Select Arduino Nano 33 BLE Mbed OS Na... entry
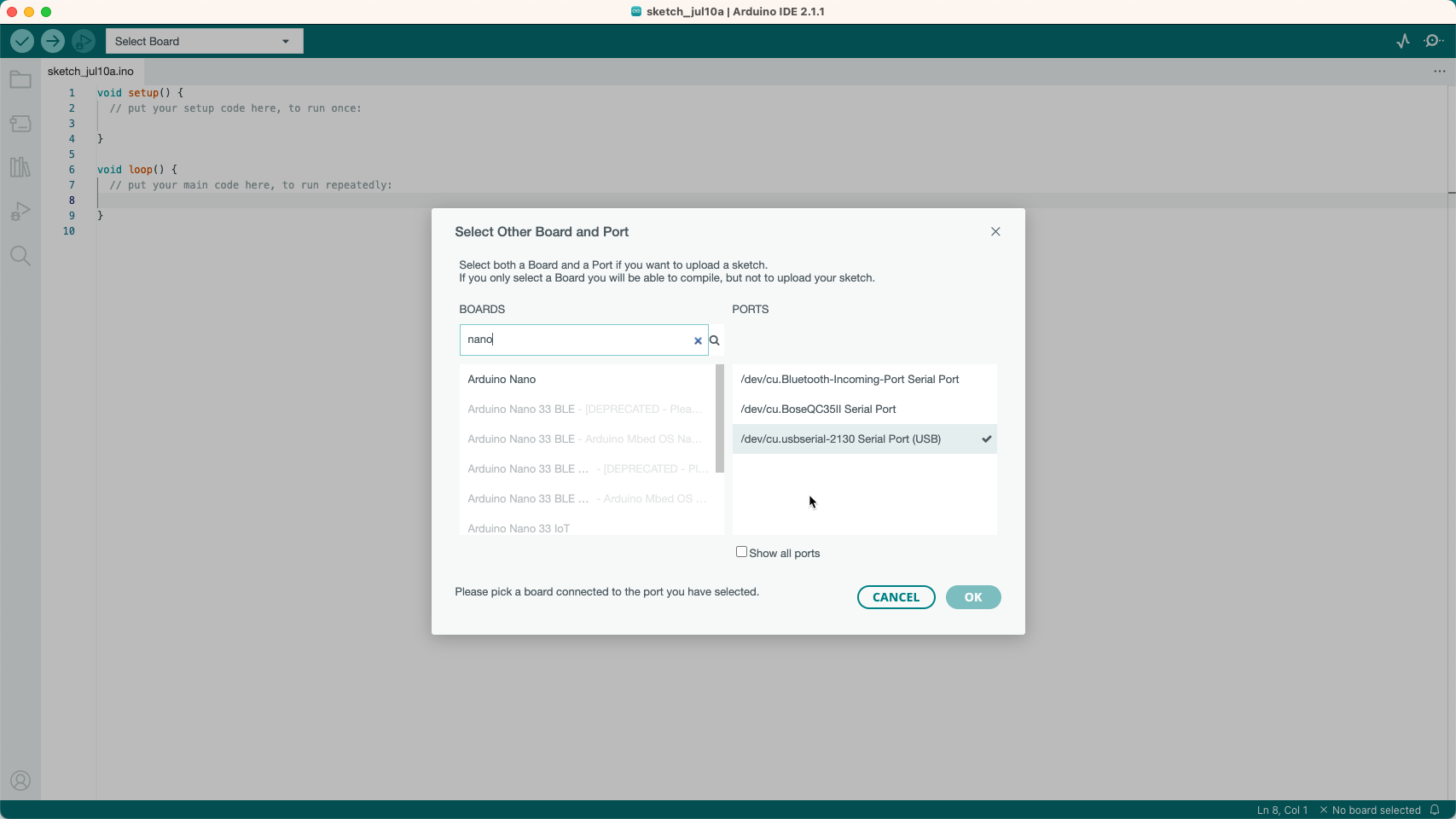This screenshot has width=1456, height=819. click(587, 439)
